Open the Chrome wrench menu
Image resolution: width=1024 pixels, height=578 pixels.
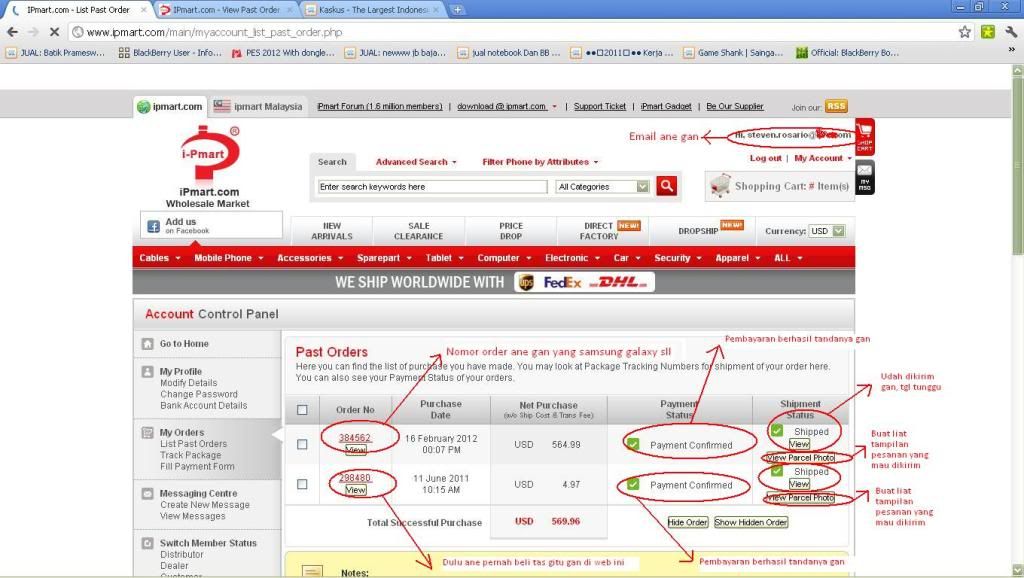(1011, 32)
